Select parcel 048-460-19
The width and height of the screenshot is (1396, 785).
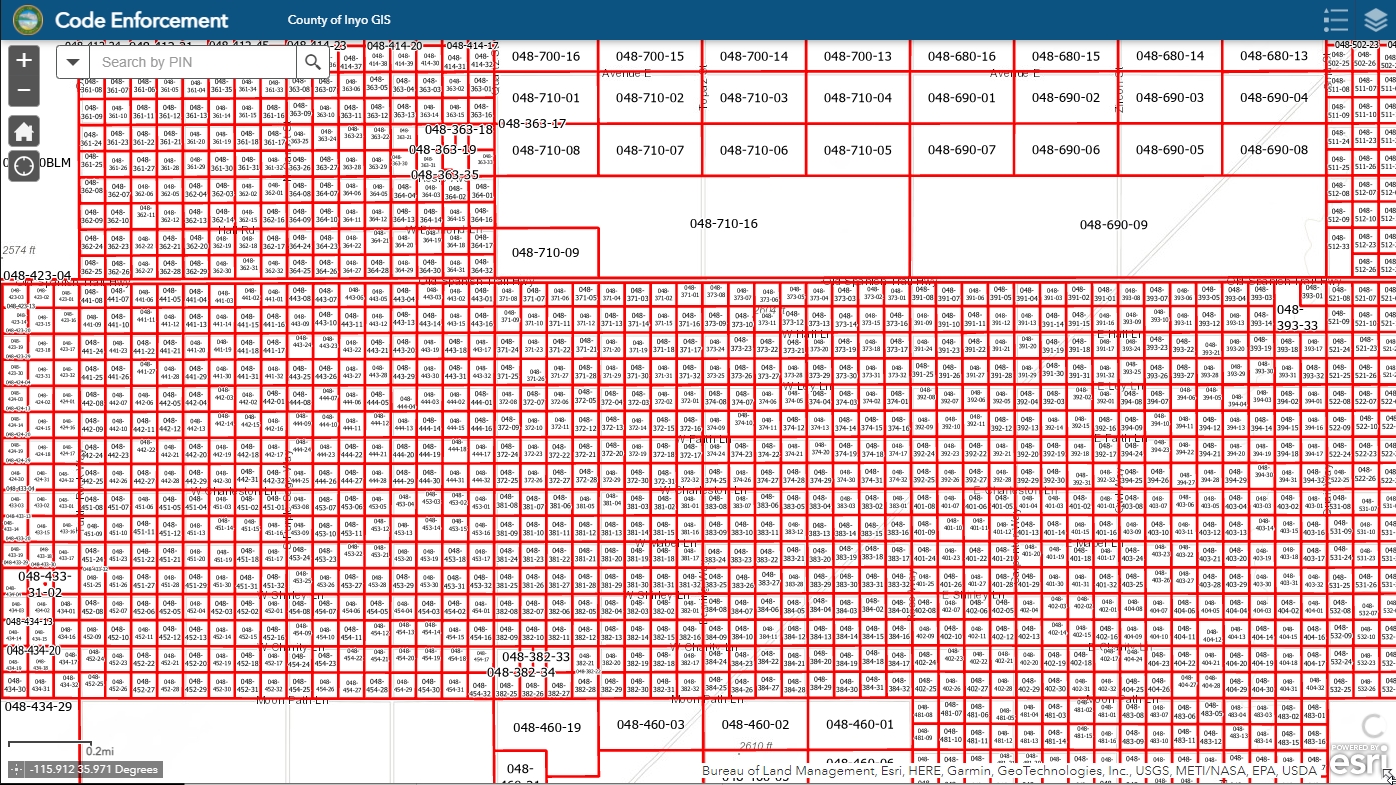pyautogui.click(x=545, y=728)
